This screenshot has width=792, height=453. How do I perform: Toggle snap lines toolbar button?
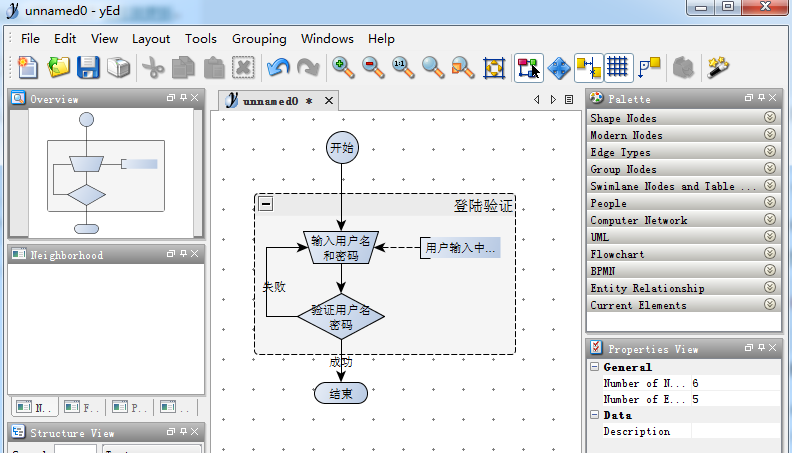[589, 68]
